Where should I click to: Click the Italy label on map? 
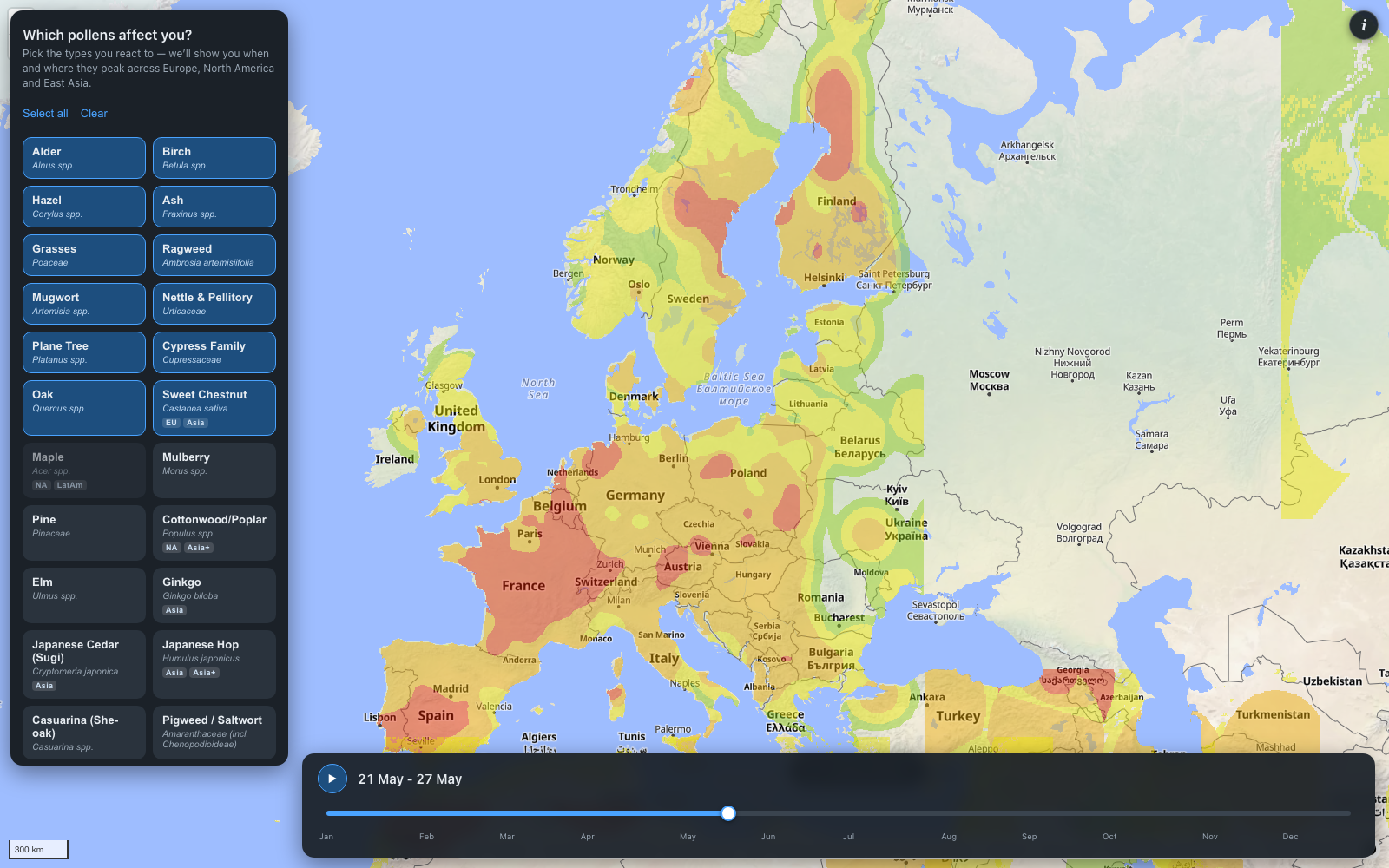pos(664,659)
